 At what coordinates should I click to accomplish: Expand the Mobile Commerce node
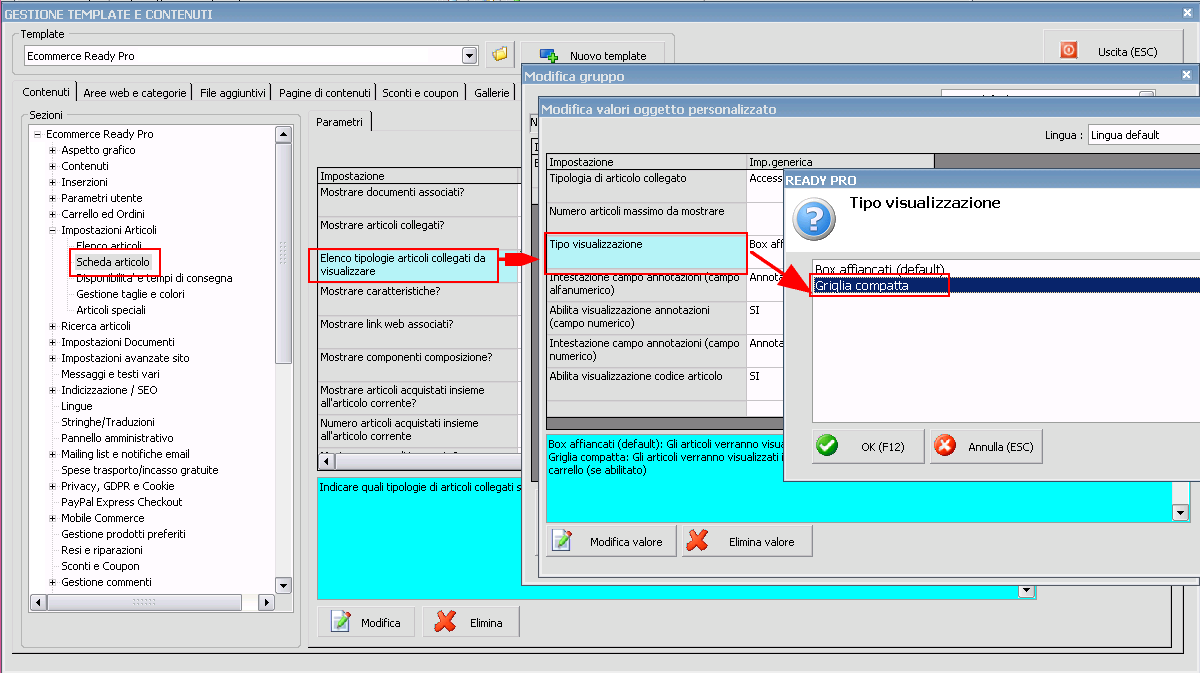tap(53, 518)
